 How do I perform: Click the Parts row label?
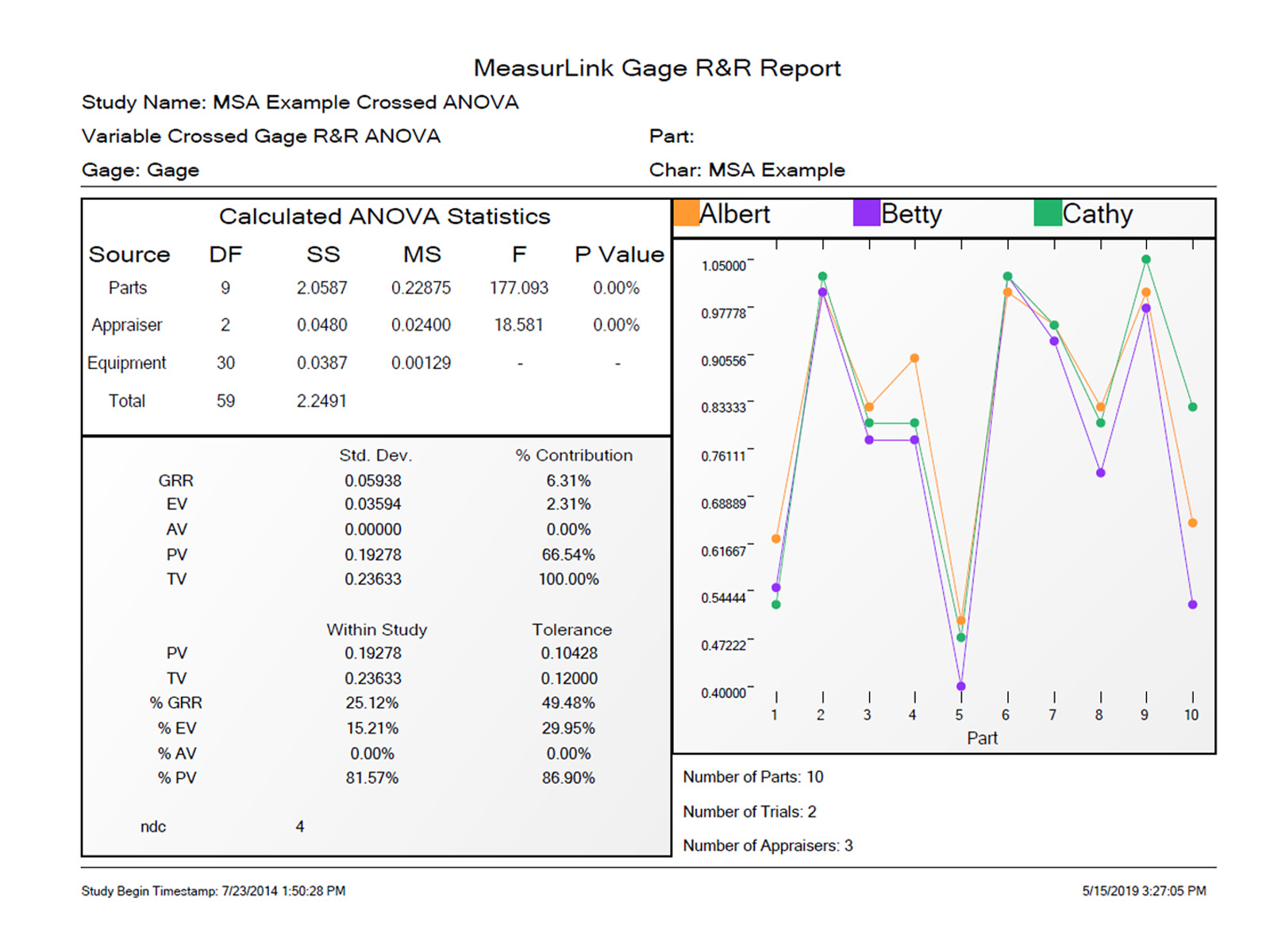(x=128, y=288)
